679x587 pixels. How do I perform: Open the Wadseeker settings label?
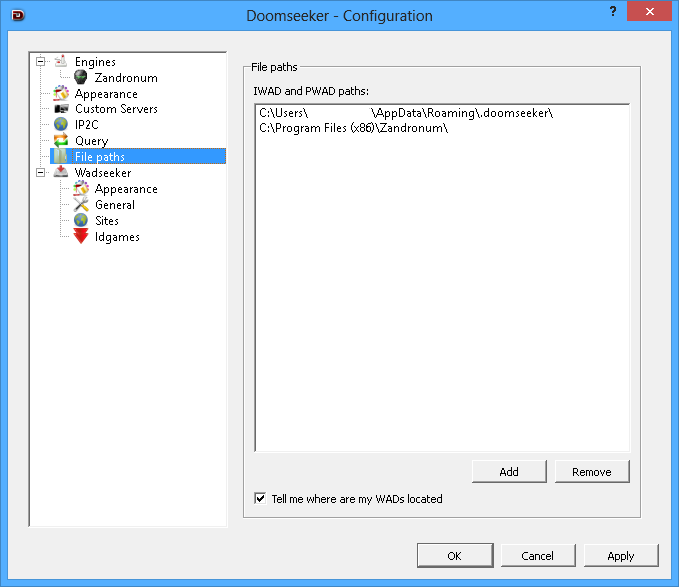click(x=103, y=173)
